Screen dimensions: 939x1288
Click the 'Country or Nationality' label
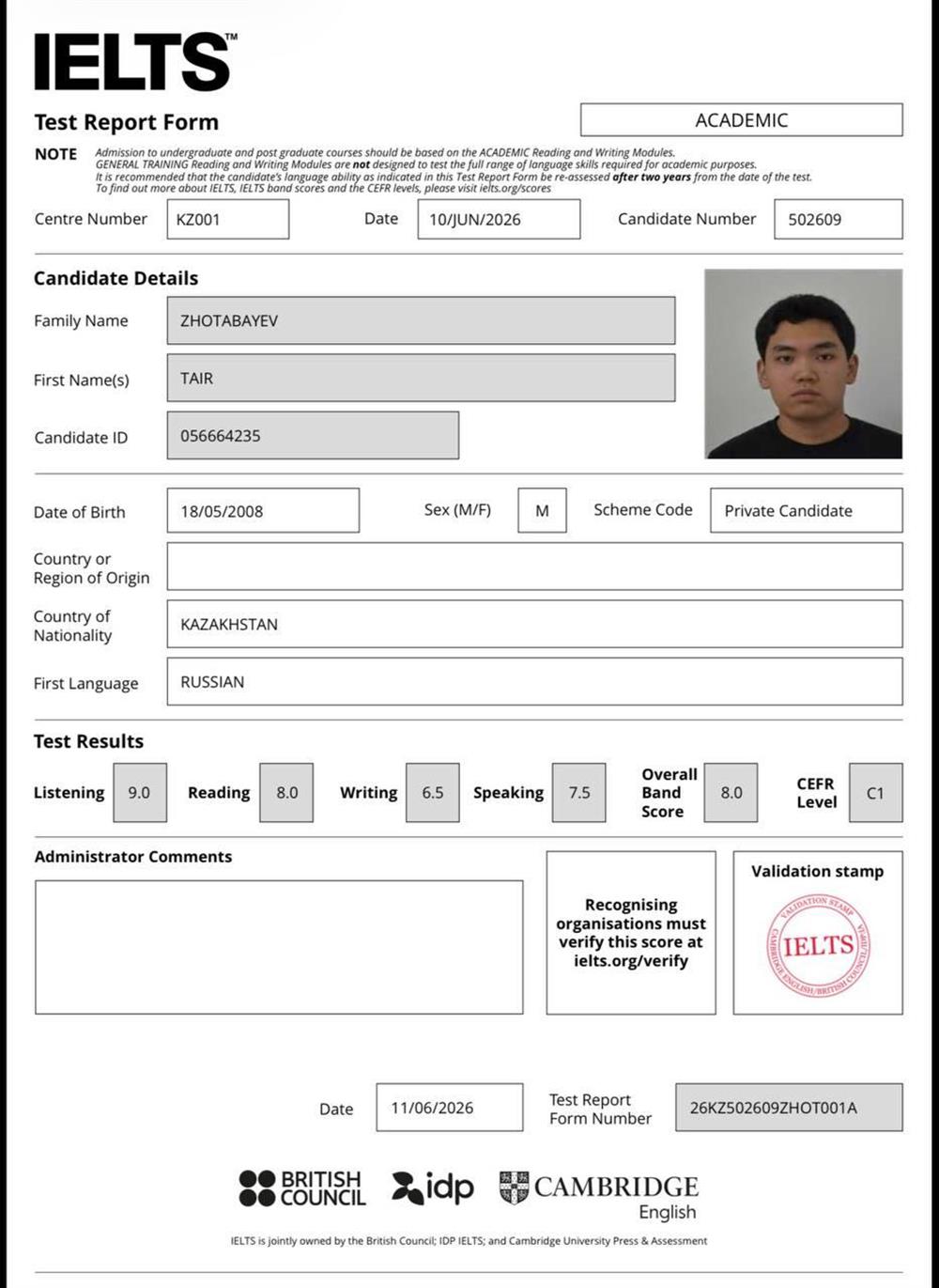point(73,626)
